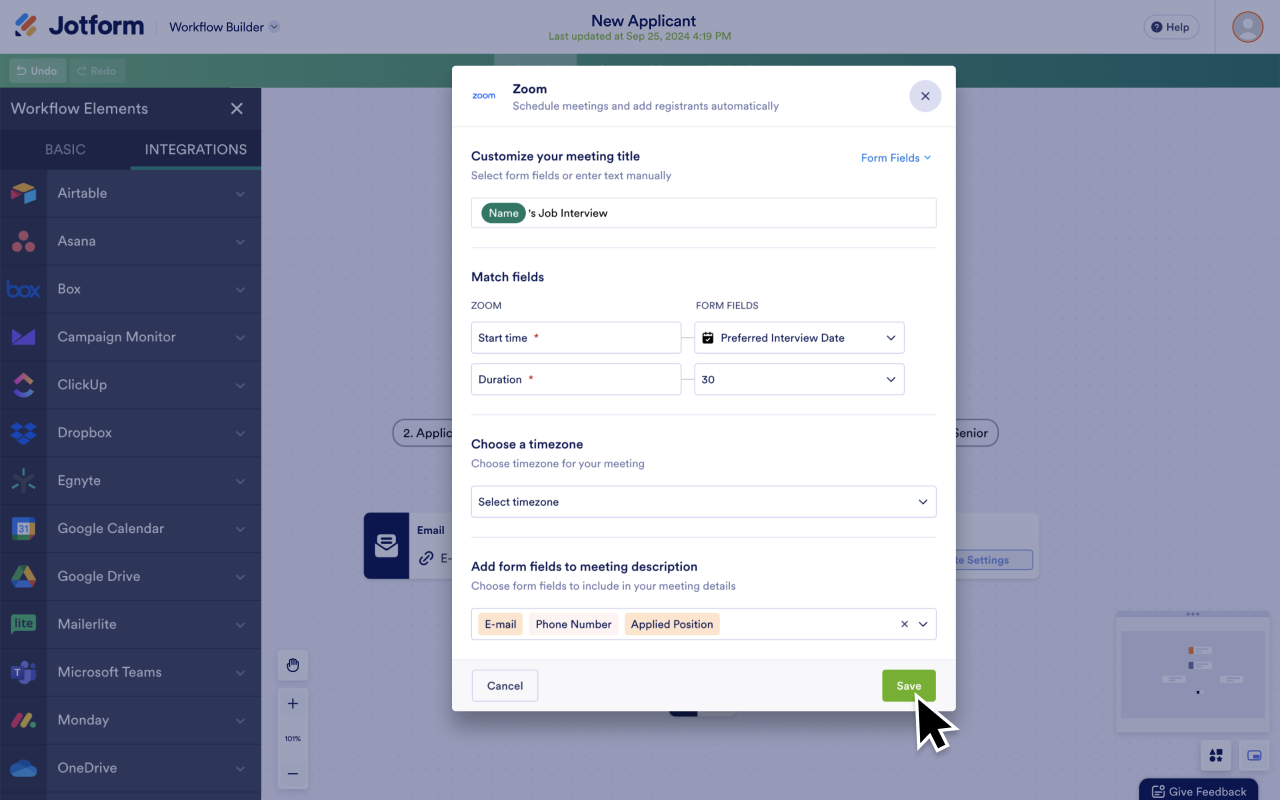Expand the Google Drive row chevron
The height and width of the screenshot is (800, 1280).
(240, 577)
